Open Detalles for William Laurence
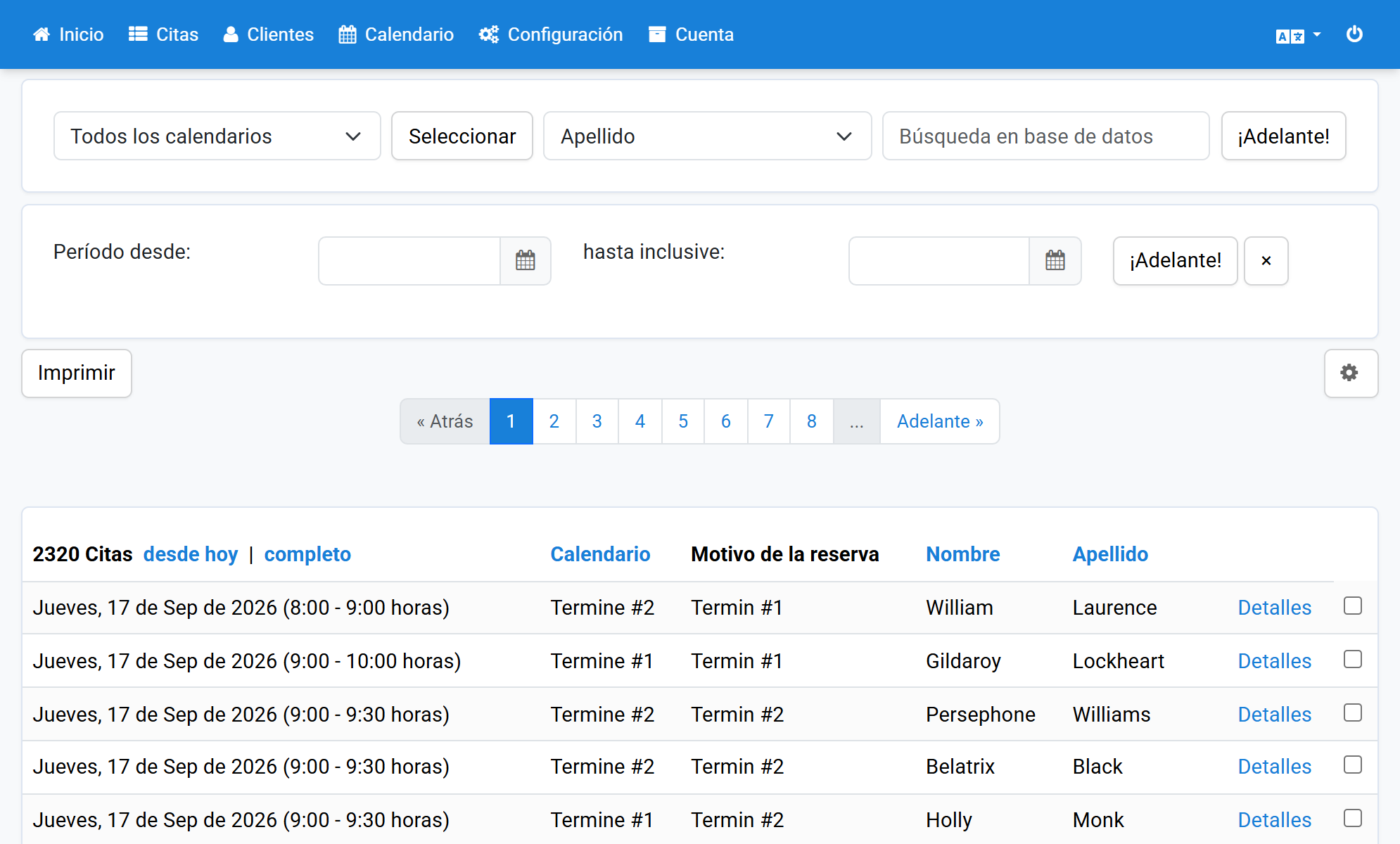 (x=1275, y=608)
